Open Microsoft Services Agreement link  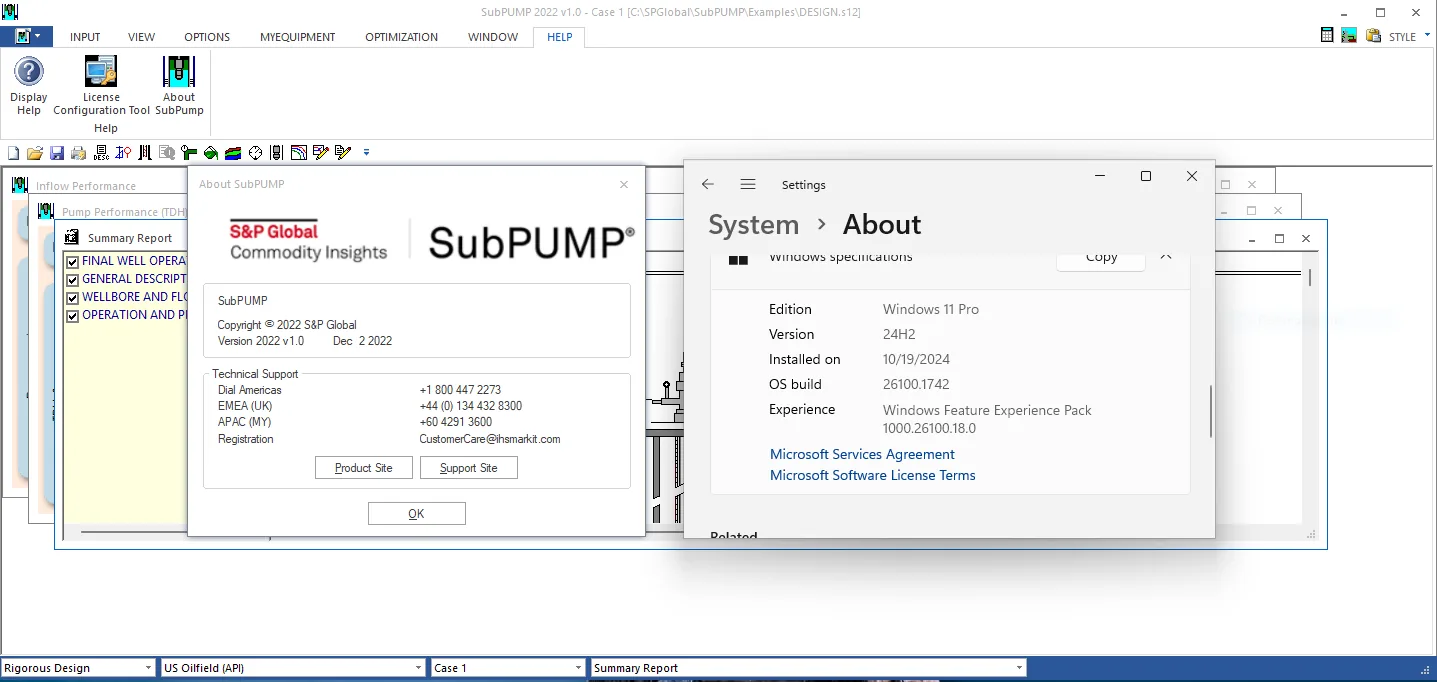(x=862, y=454)
